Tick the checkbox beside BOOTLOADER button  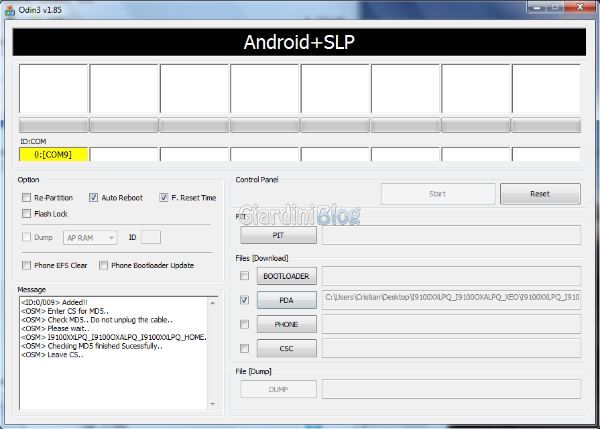point(244,276)
